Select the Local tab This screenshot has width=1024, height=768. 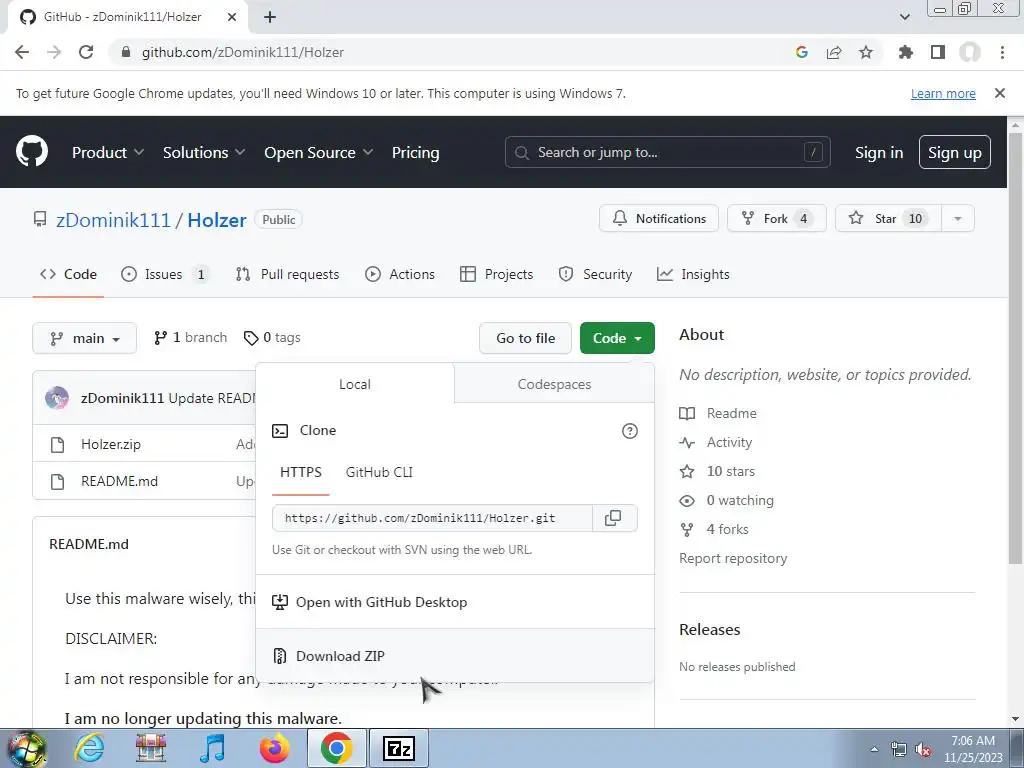coord(355,384)
